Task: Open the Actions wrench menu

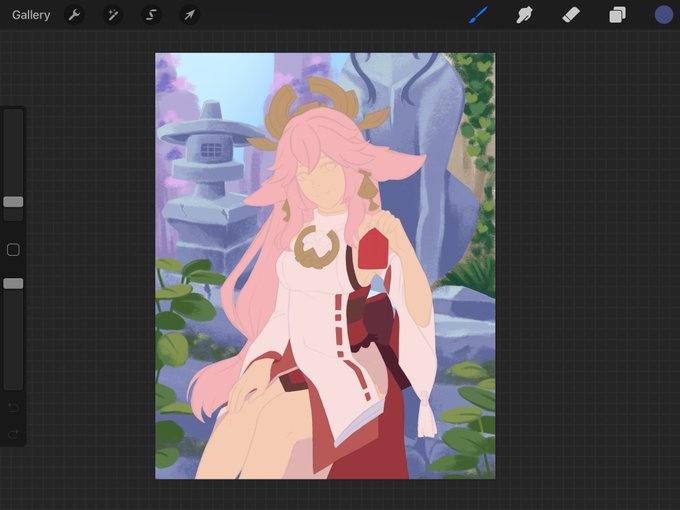Action: point(74,15)
